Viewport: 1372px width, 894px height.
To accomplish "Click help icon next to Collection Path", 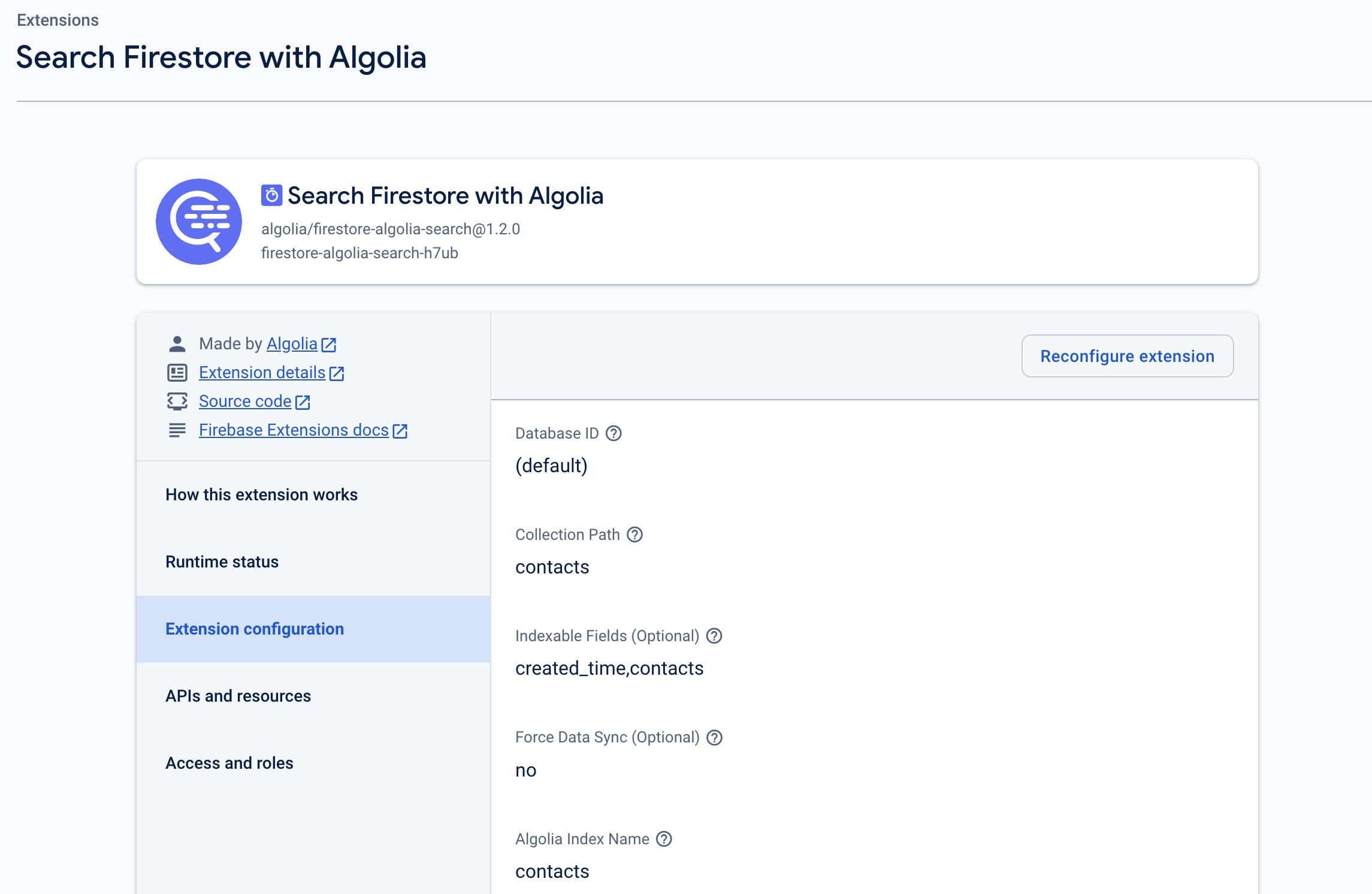I will (634, 534).
